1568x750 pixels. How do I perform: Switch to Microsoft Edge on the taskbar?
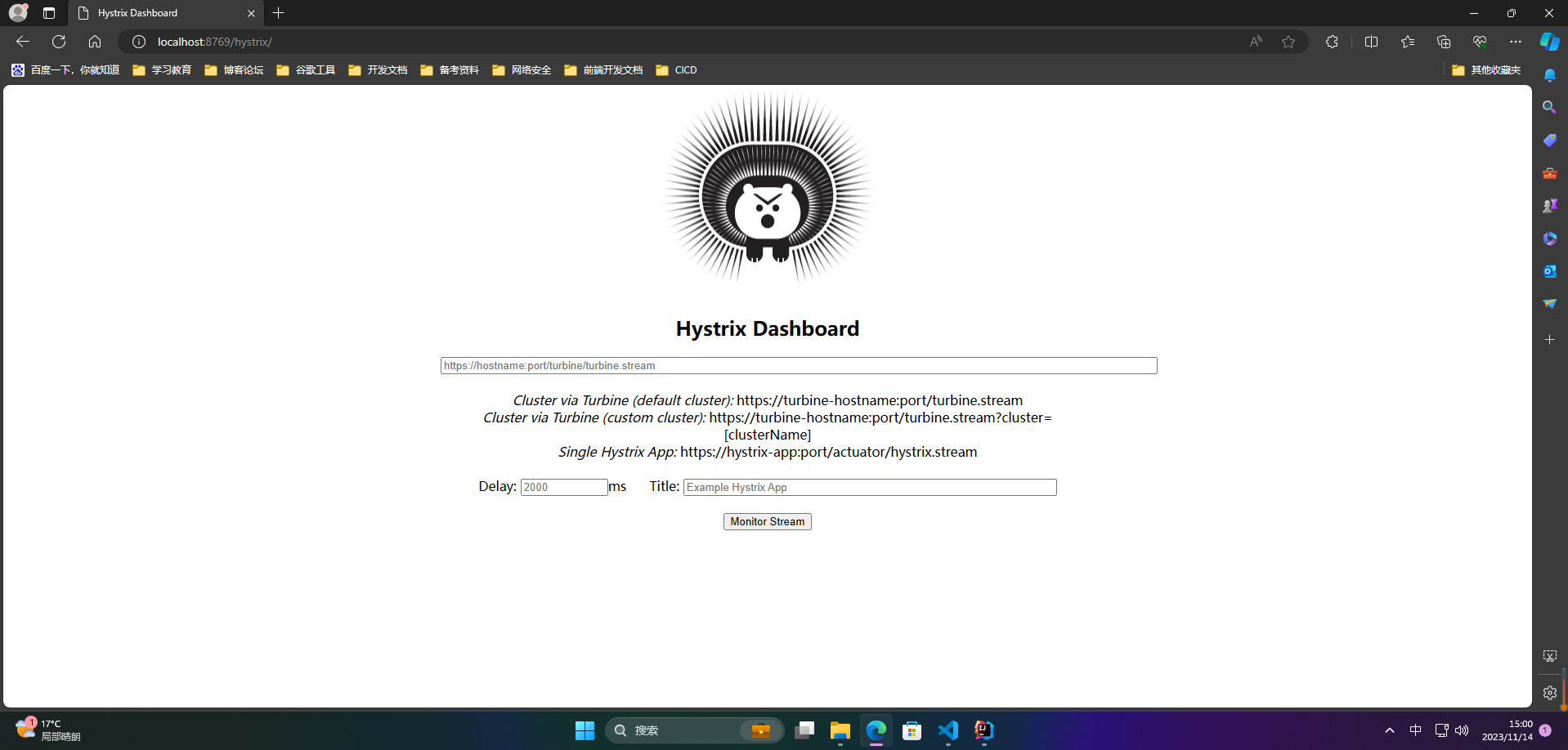(x=876, y=730)
